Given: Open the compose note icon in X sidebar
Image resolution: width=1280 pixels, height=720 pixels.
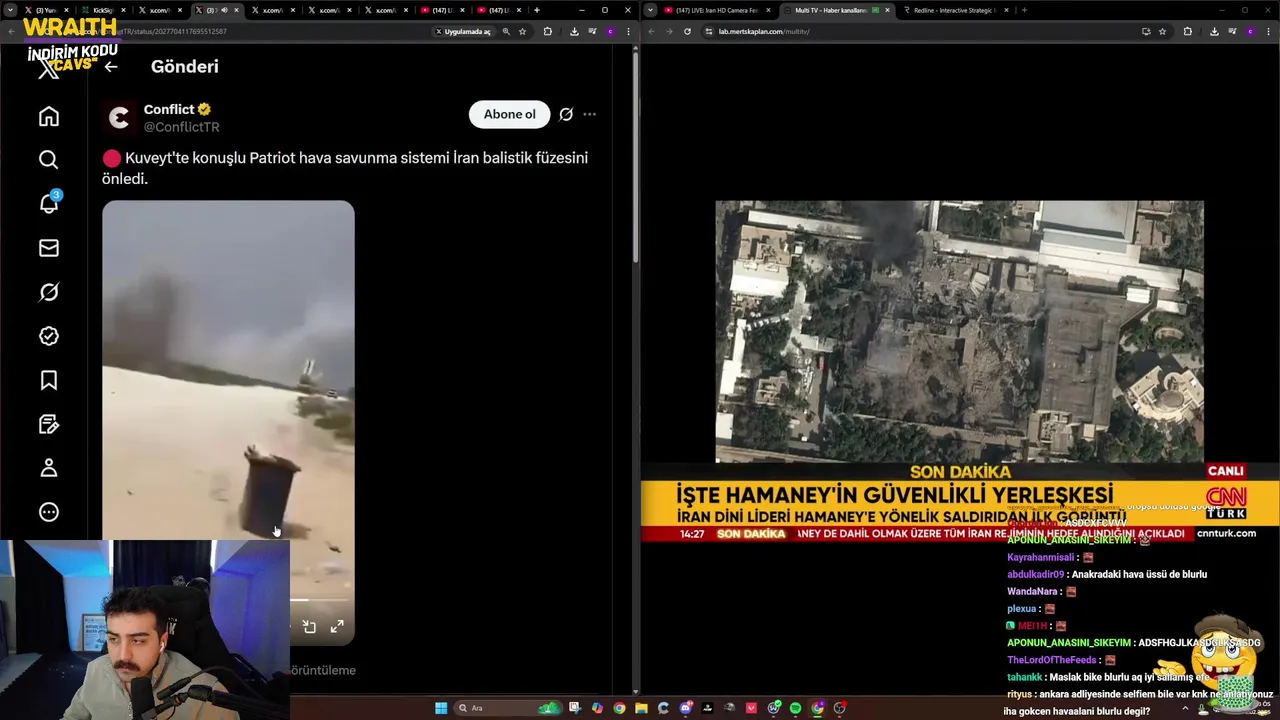Looking at the screenshot, I should 49,424.
